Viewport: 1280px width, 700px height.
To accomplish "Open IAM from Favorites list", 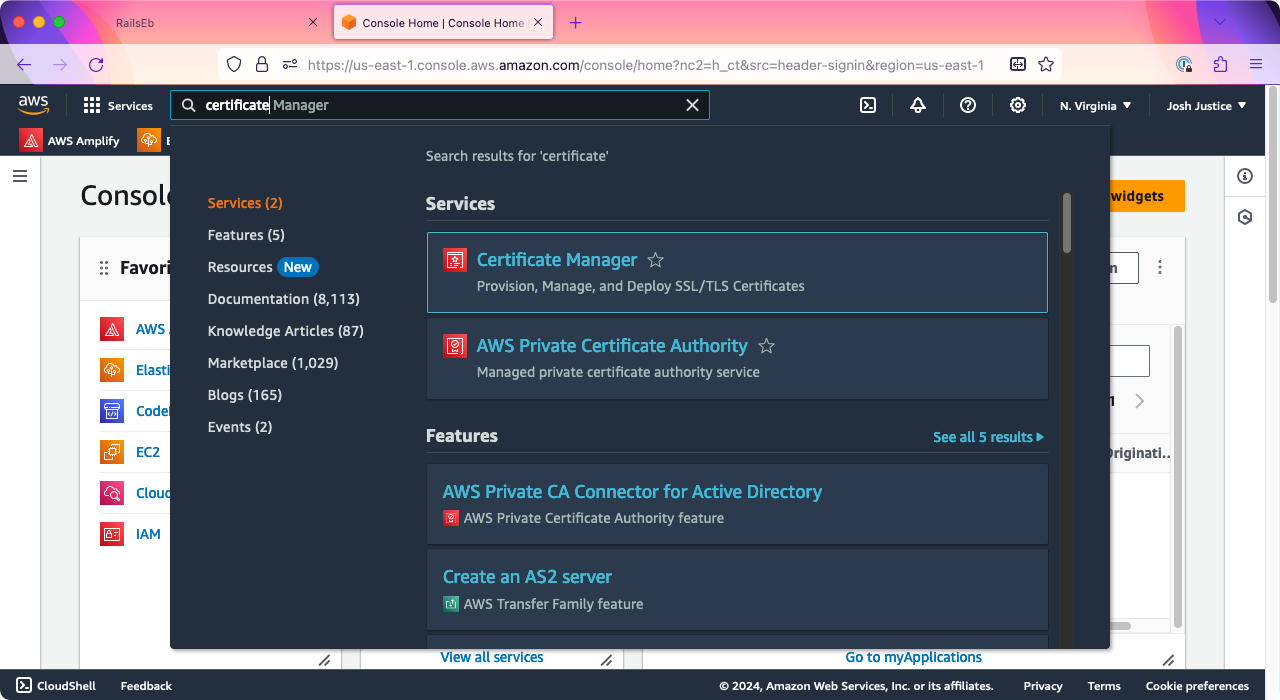I will tap(148, 534).
